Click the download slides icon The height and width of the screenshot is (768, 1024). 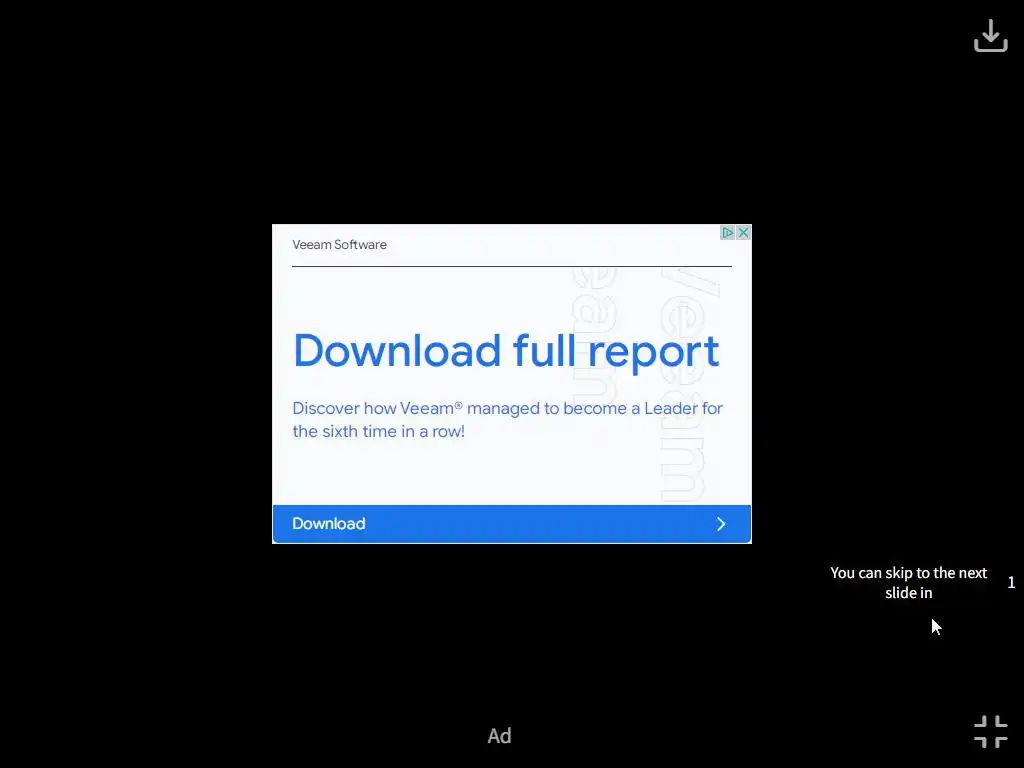[x=991, y=35]
